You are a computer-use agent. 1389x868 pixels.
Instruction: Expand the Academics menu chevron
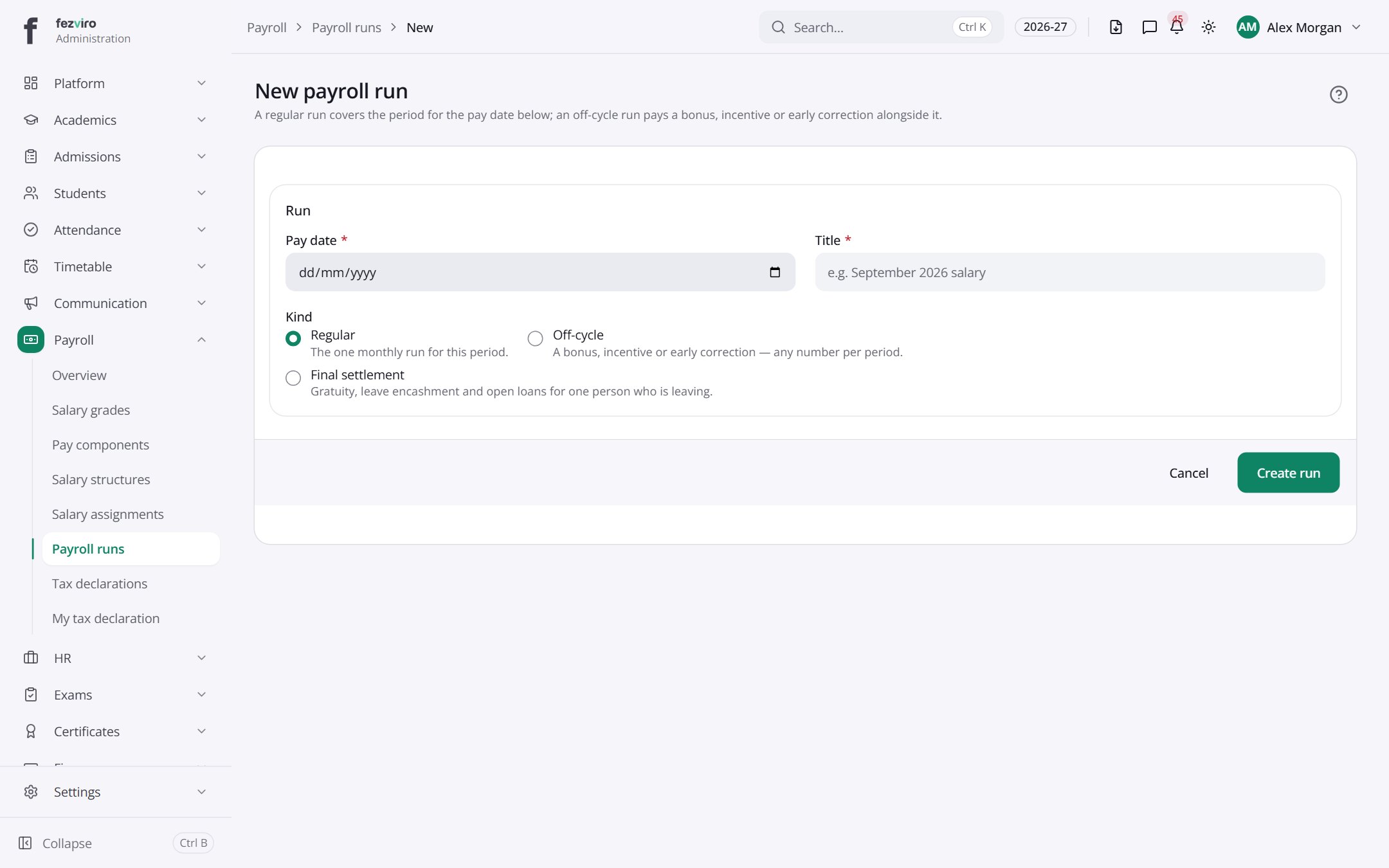coord(201,120)
